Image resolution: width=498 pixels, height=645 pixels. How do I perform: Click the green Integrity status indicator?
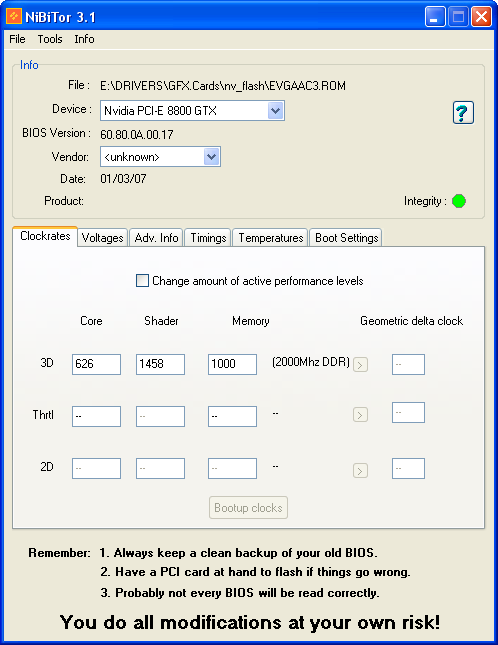coord(459,201)
